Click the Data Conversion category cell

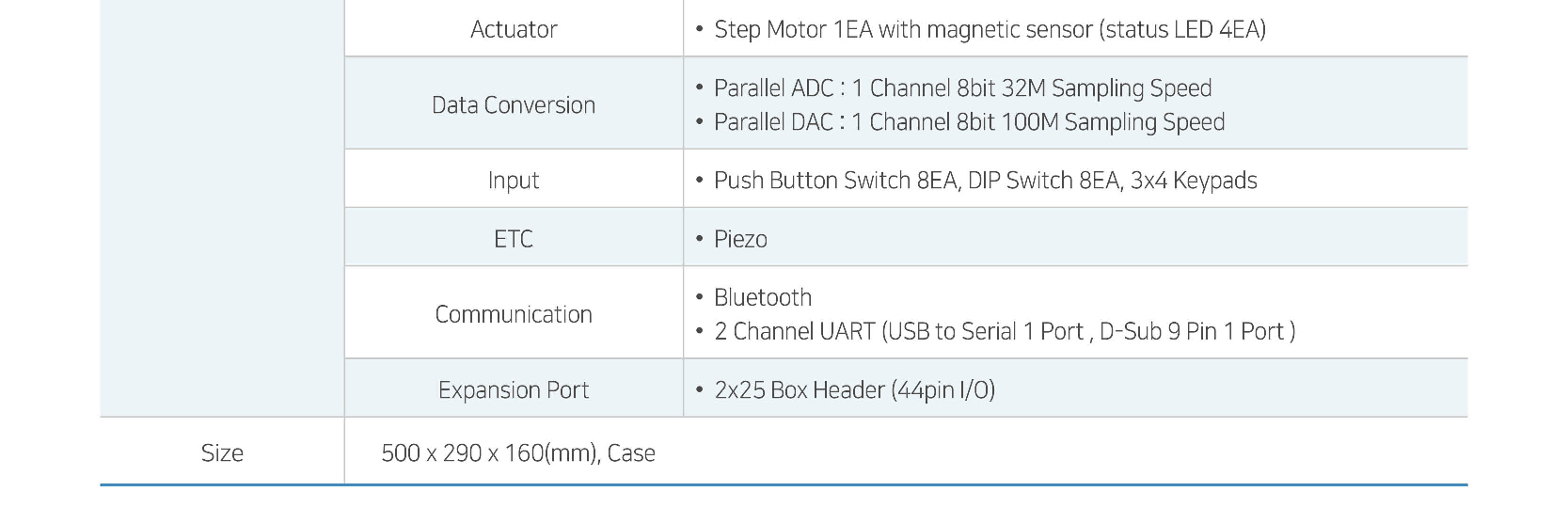514,104
